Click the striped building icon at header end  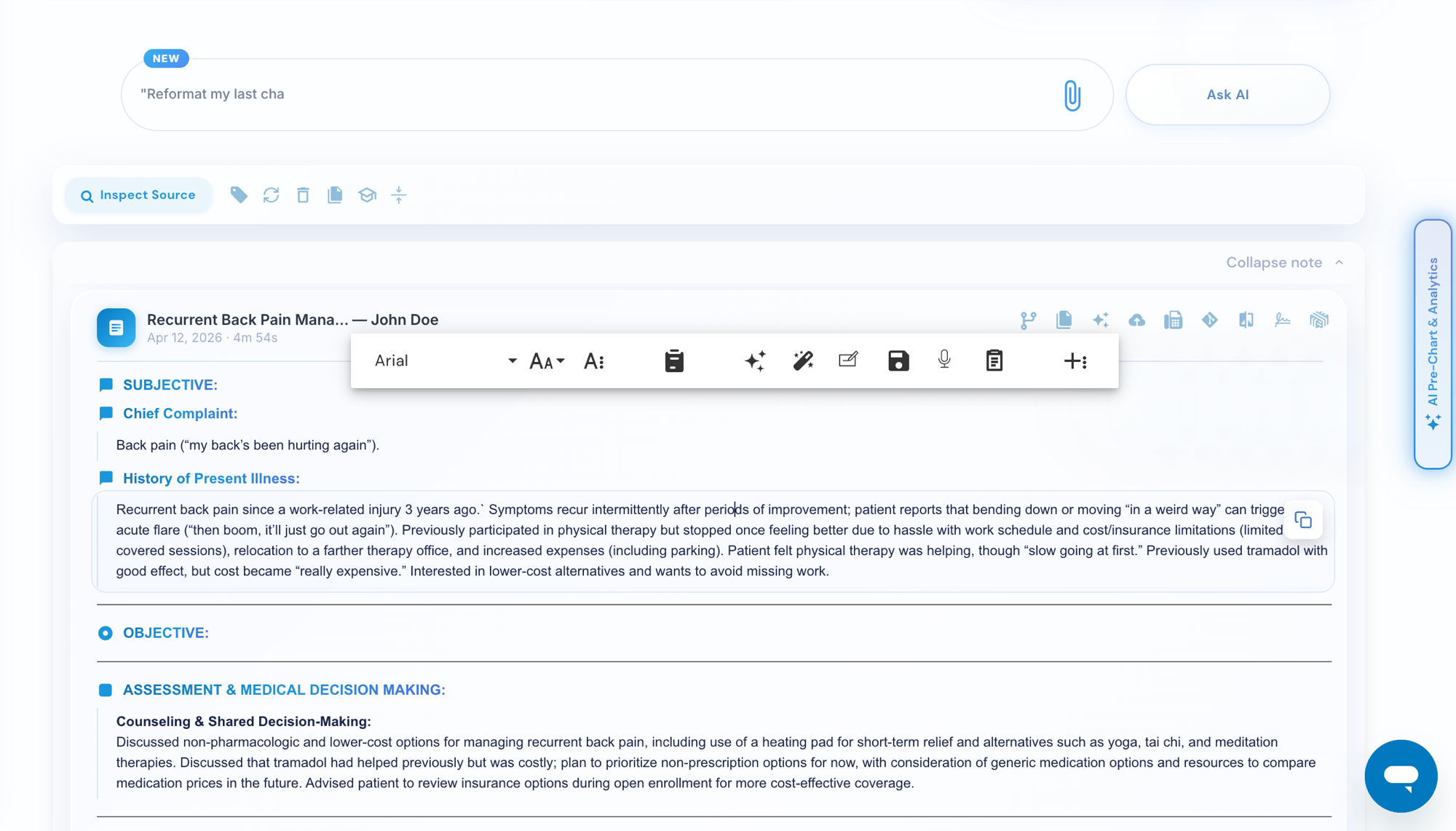[1318, 320]
